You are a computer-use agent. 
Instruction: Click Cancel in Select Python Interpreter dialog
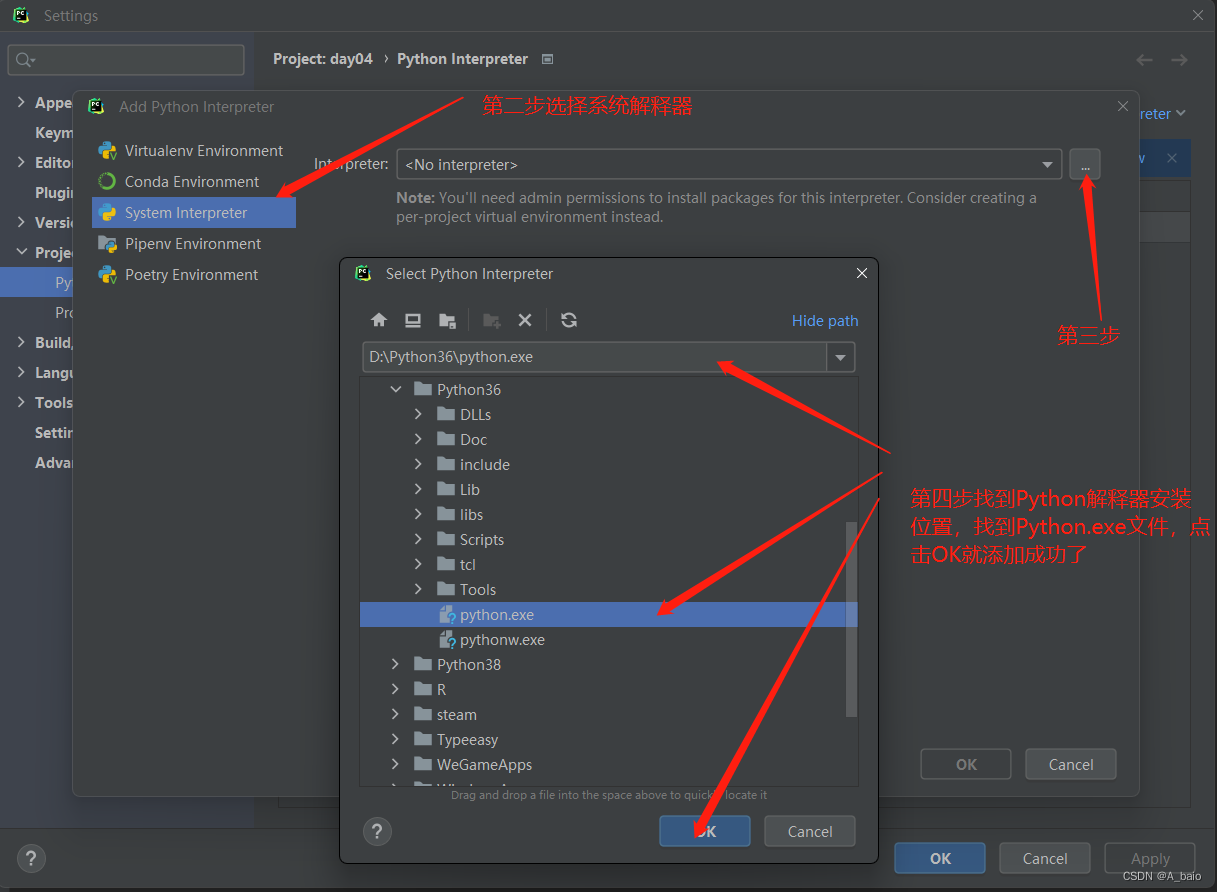pyautogui.click(x=810, y=831)
